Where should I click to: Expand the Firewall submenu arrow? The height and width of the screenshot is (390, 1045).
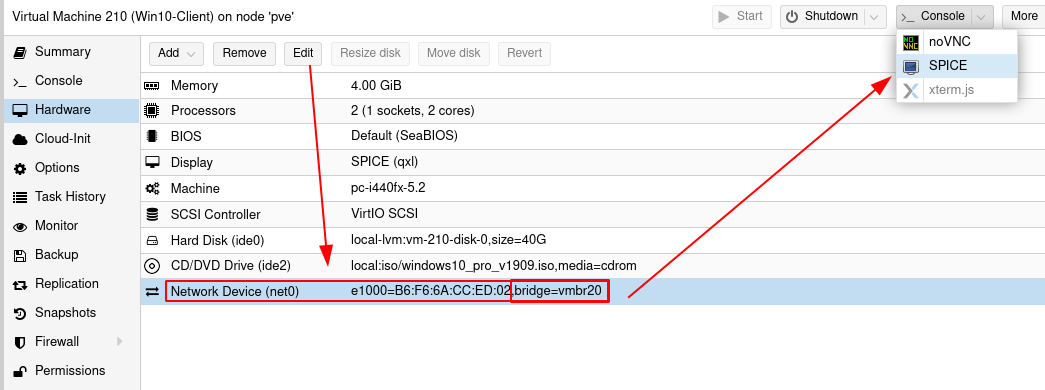(x=120, y=341)
